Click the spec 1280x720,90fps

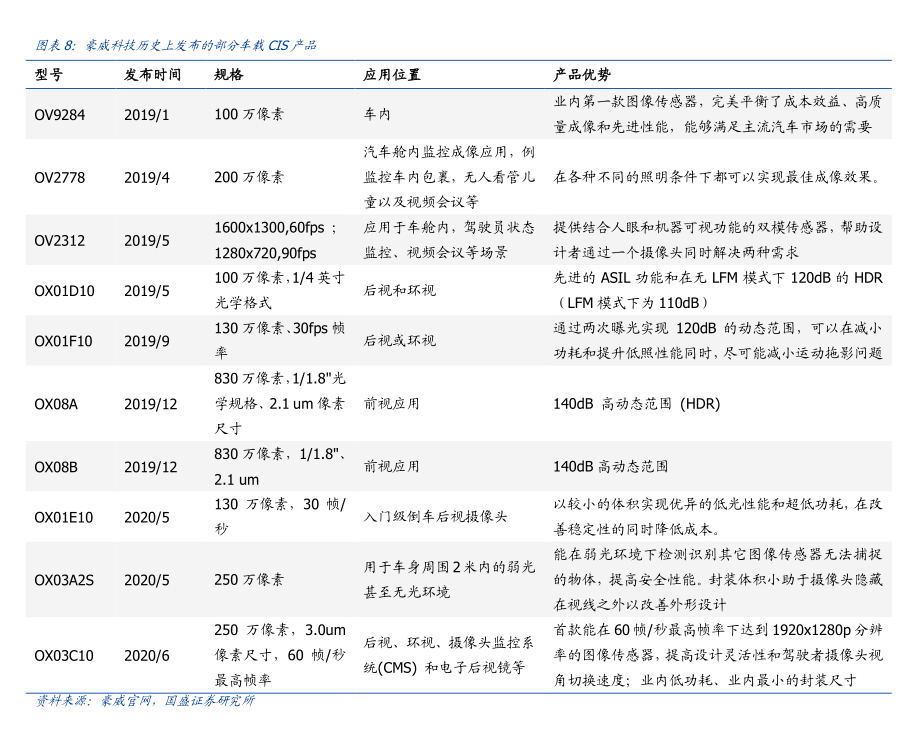pyautogui.click(x=266, y=253)
